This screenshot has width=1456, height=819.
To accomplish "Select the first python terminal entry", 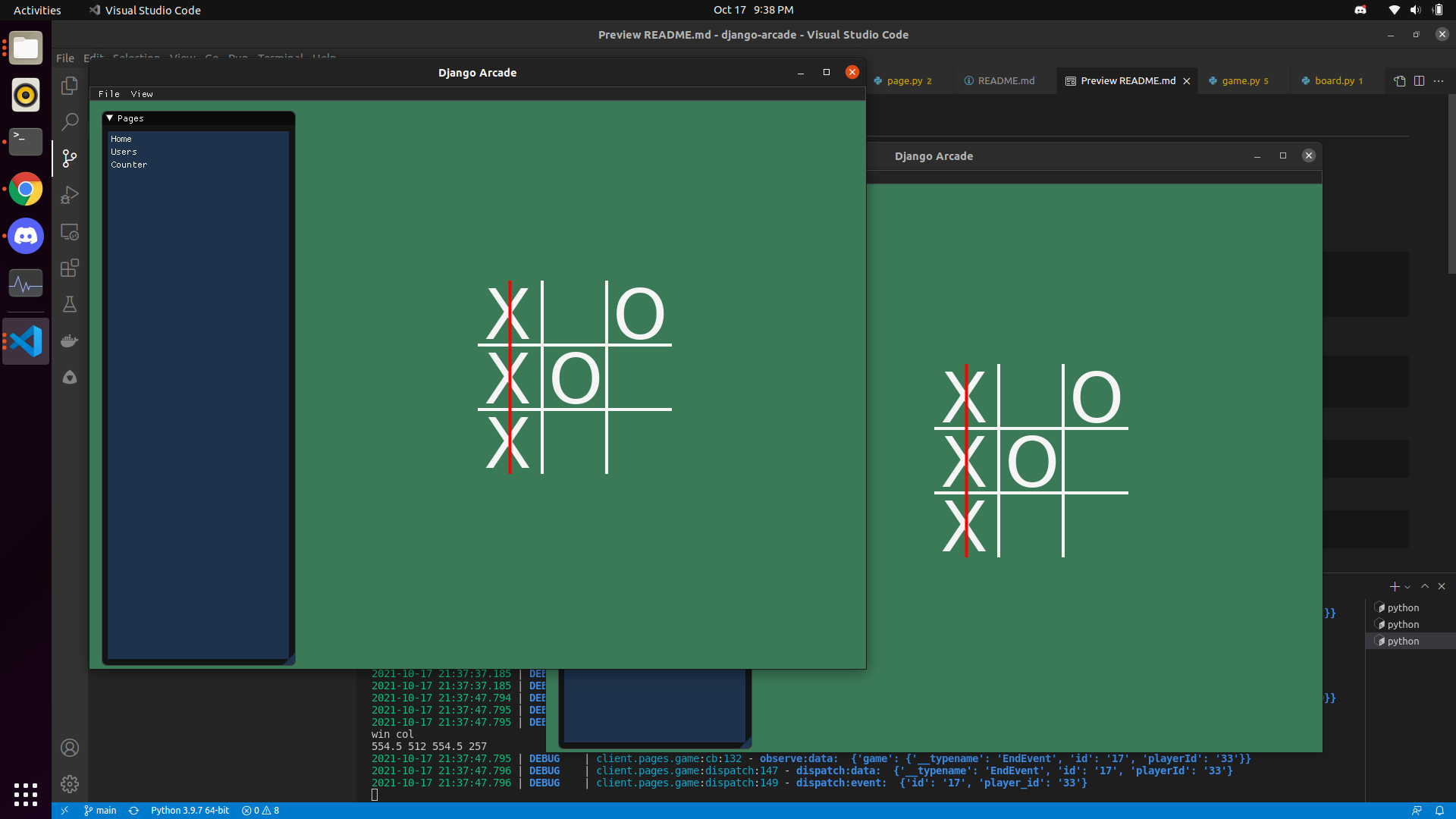I will click(1410, 607).
